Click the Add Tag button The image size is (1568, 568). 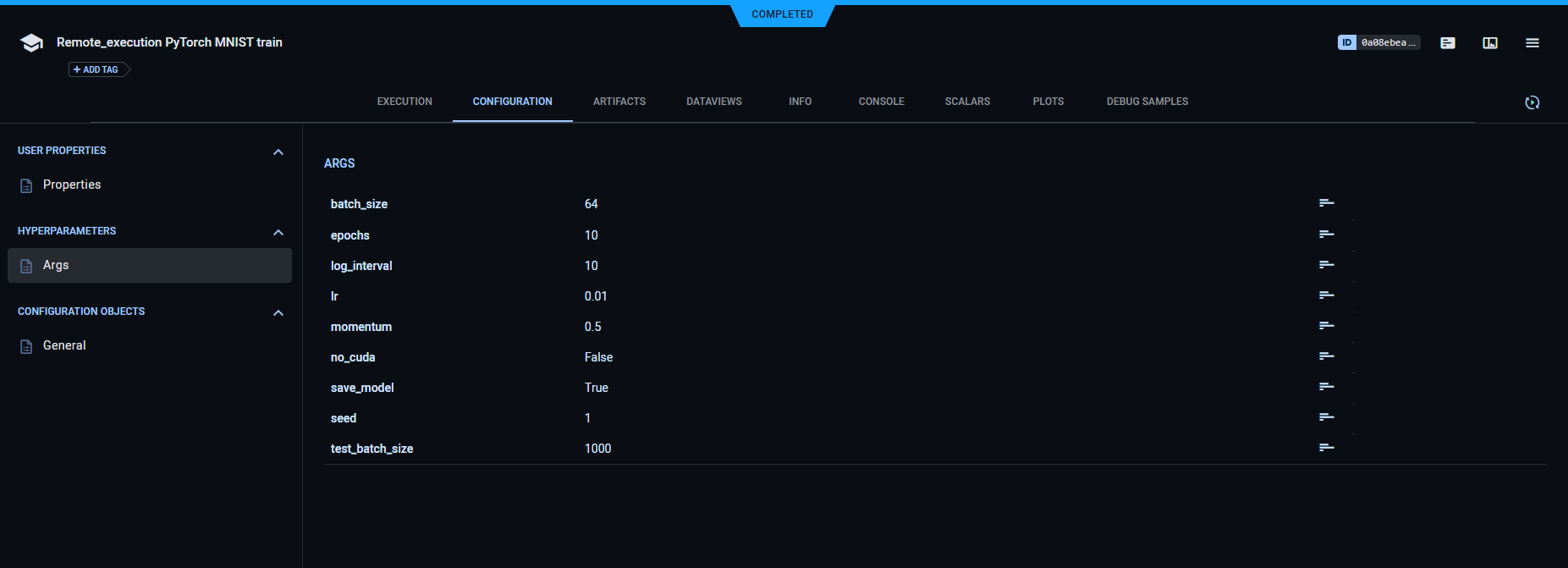tap(97, 69)
